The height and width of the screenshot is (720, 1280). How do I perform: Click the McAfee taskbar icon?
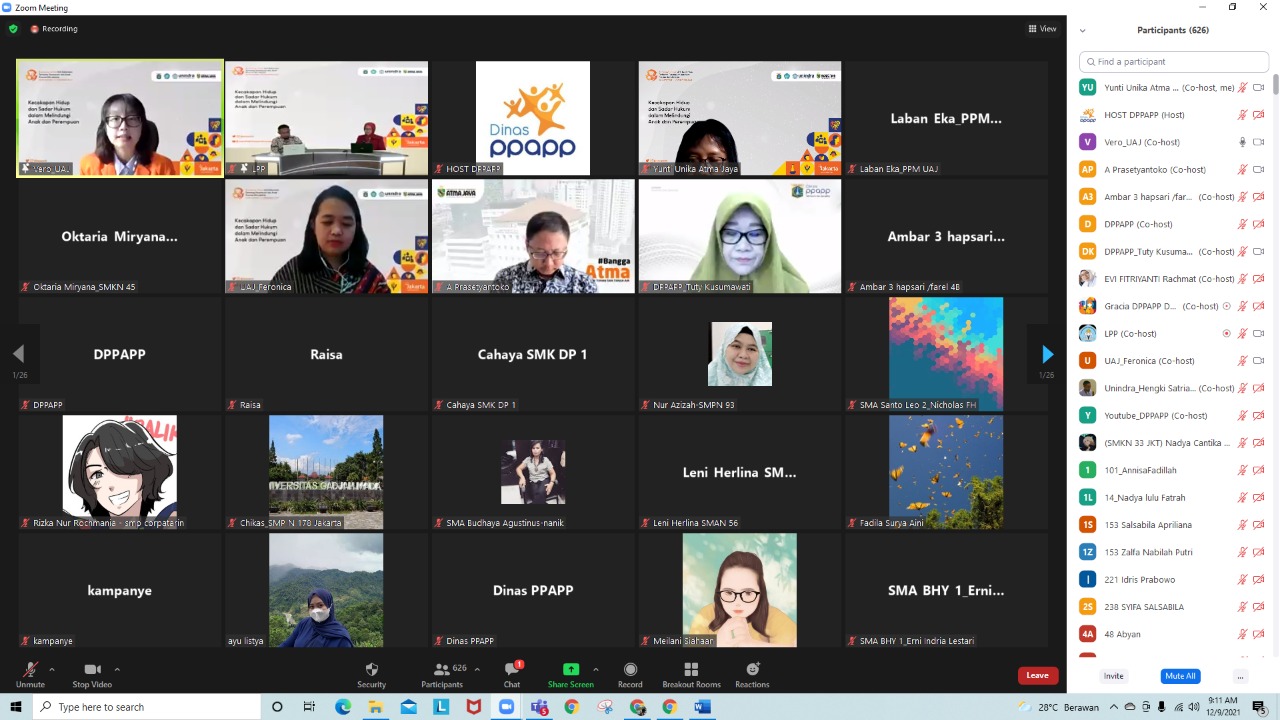473,707
